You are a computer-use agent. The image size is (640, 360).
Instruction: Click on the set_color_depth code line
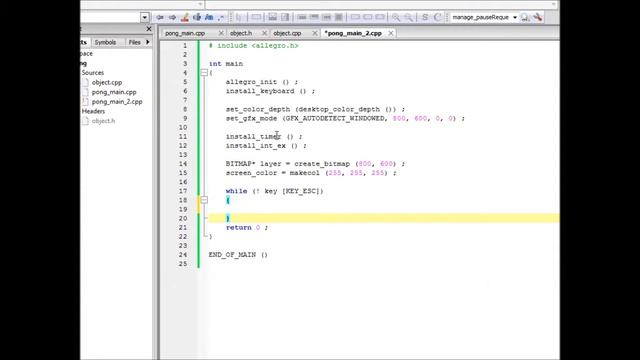pos(315,109)
